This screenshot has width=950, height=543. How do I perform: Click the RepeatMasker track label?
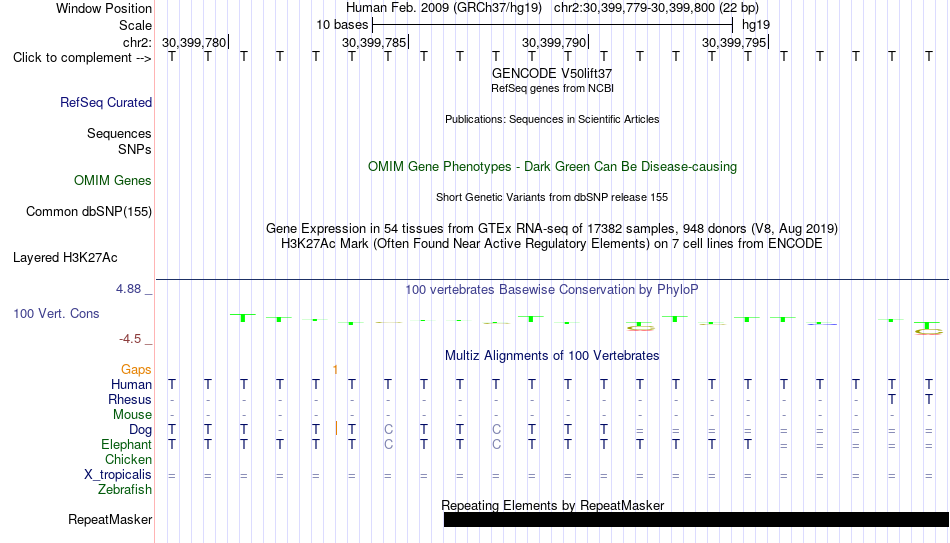tap(110, 519)
